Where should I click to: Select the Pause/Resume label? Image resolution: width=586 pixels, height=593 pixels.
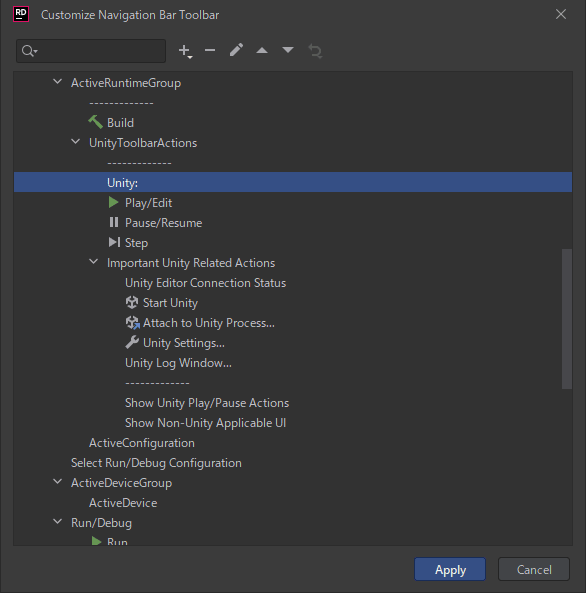coord(163,223)
